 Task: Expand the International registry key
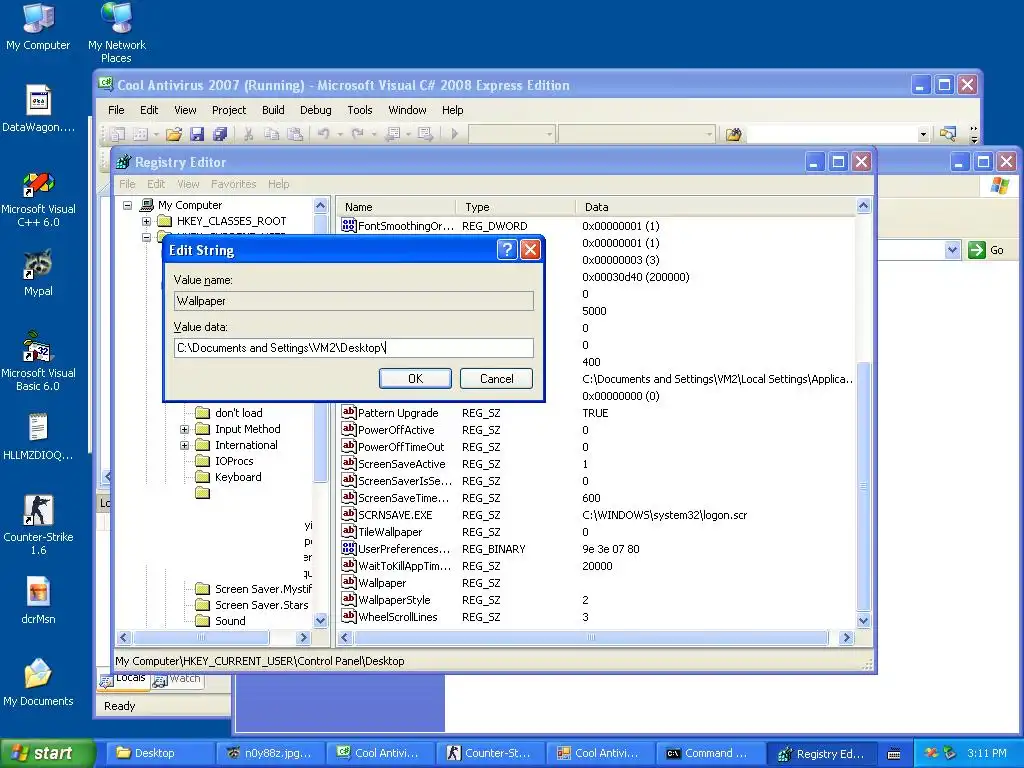[x=185, y=445]
